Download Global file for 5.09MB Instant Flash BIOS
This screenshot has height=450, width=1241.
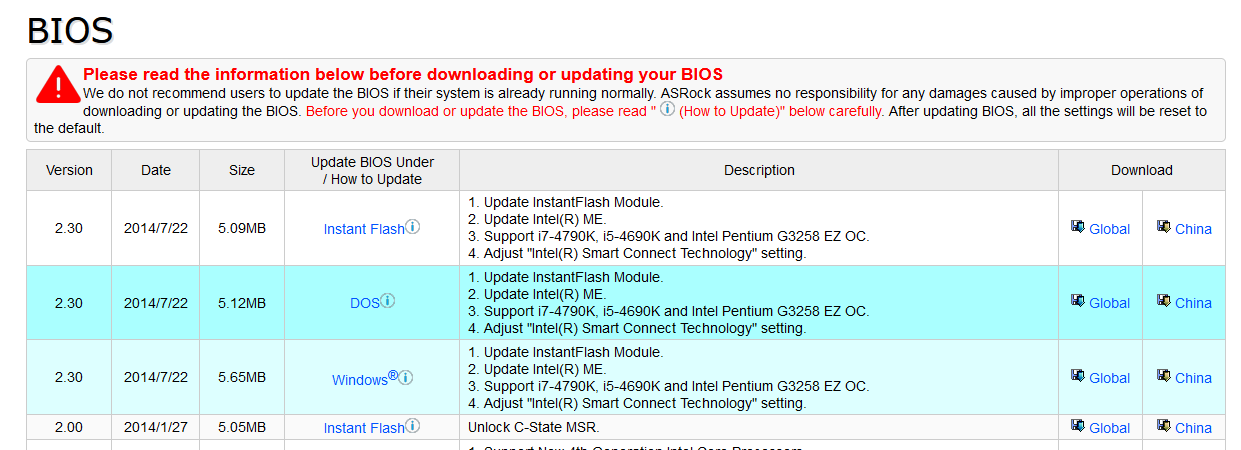[1109, 229]
